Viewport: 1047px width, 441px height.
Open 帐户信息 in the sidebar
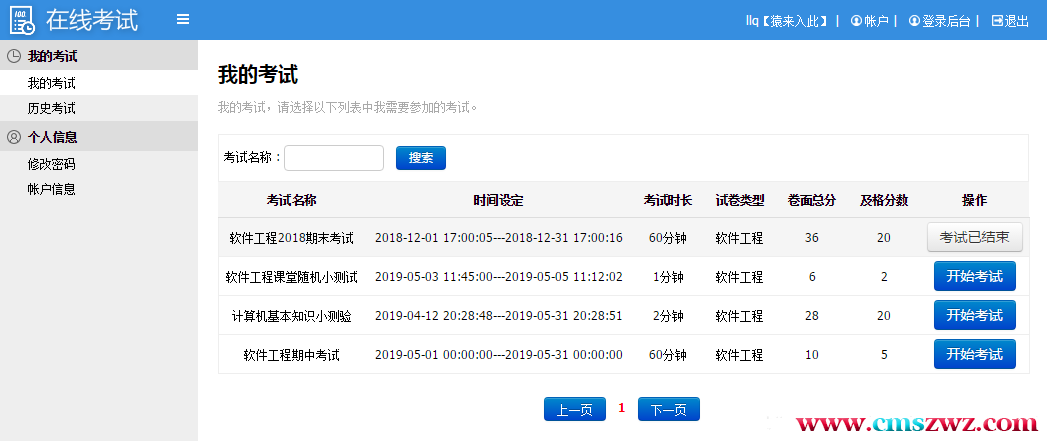51,189
